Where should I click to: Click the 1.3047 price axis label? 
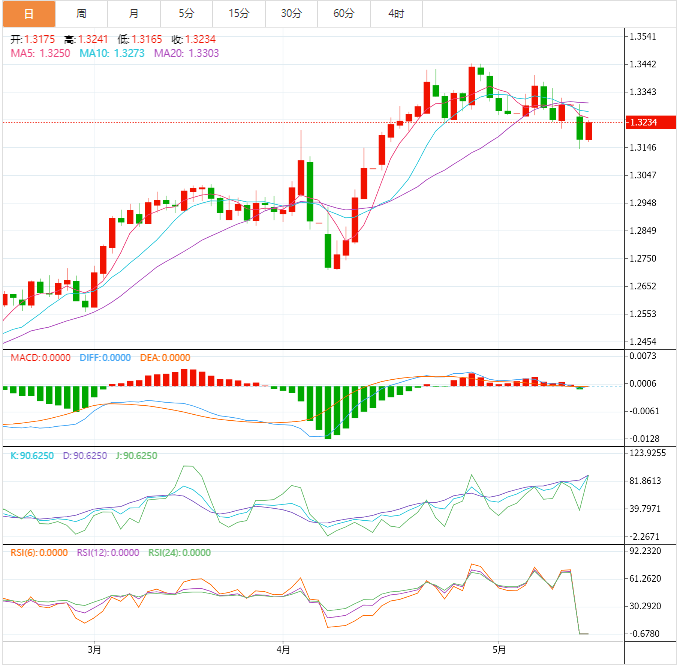click(643, 175)
